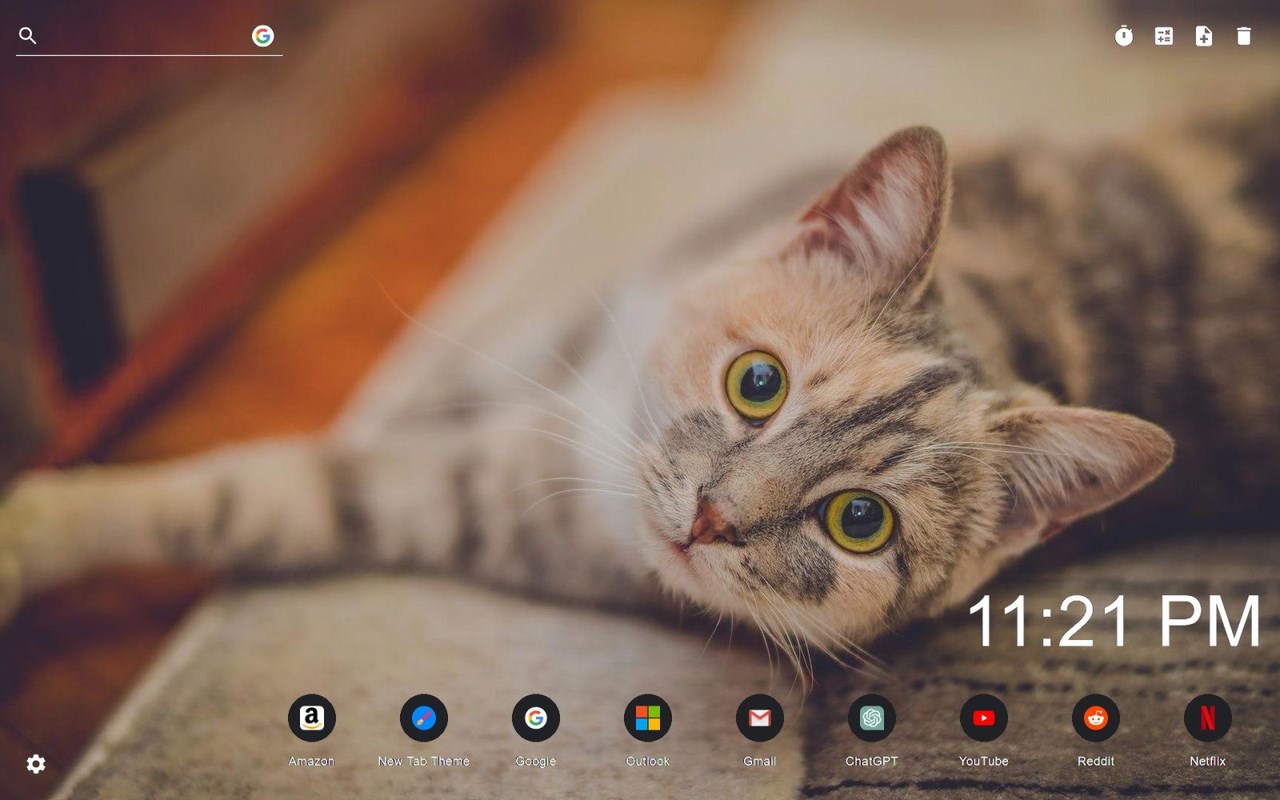
Task: Open the settings gear icon
Action: (x=36, y=764)
